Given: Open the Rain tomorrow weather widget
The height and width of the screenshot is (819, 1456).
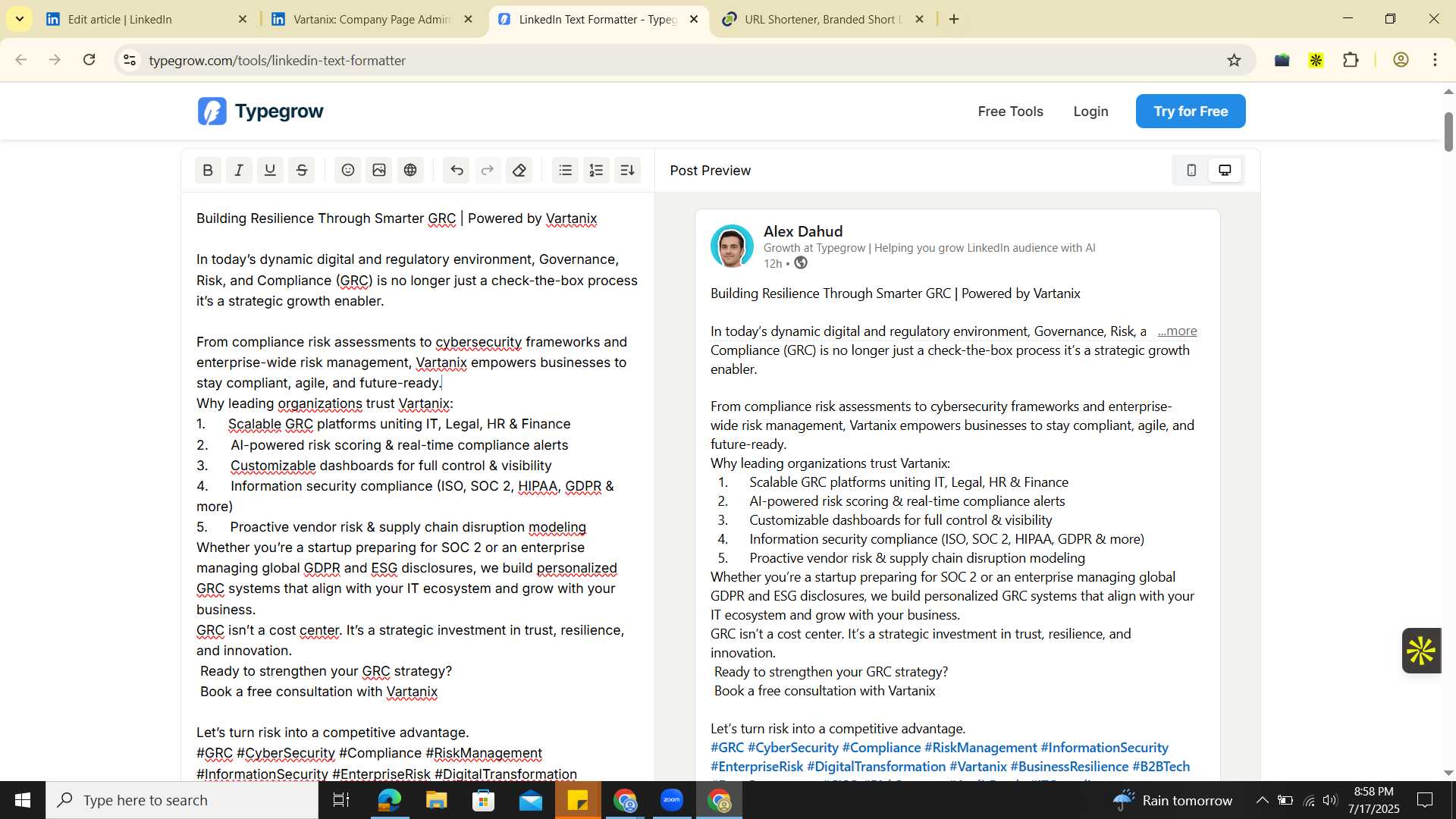Looking at the screenshot, I should [1172, 800].
